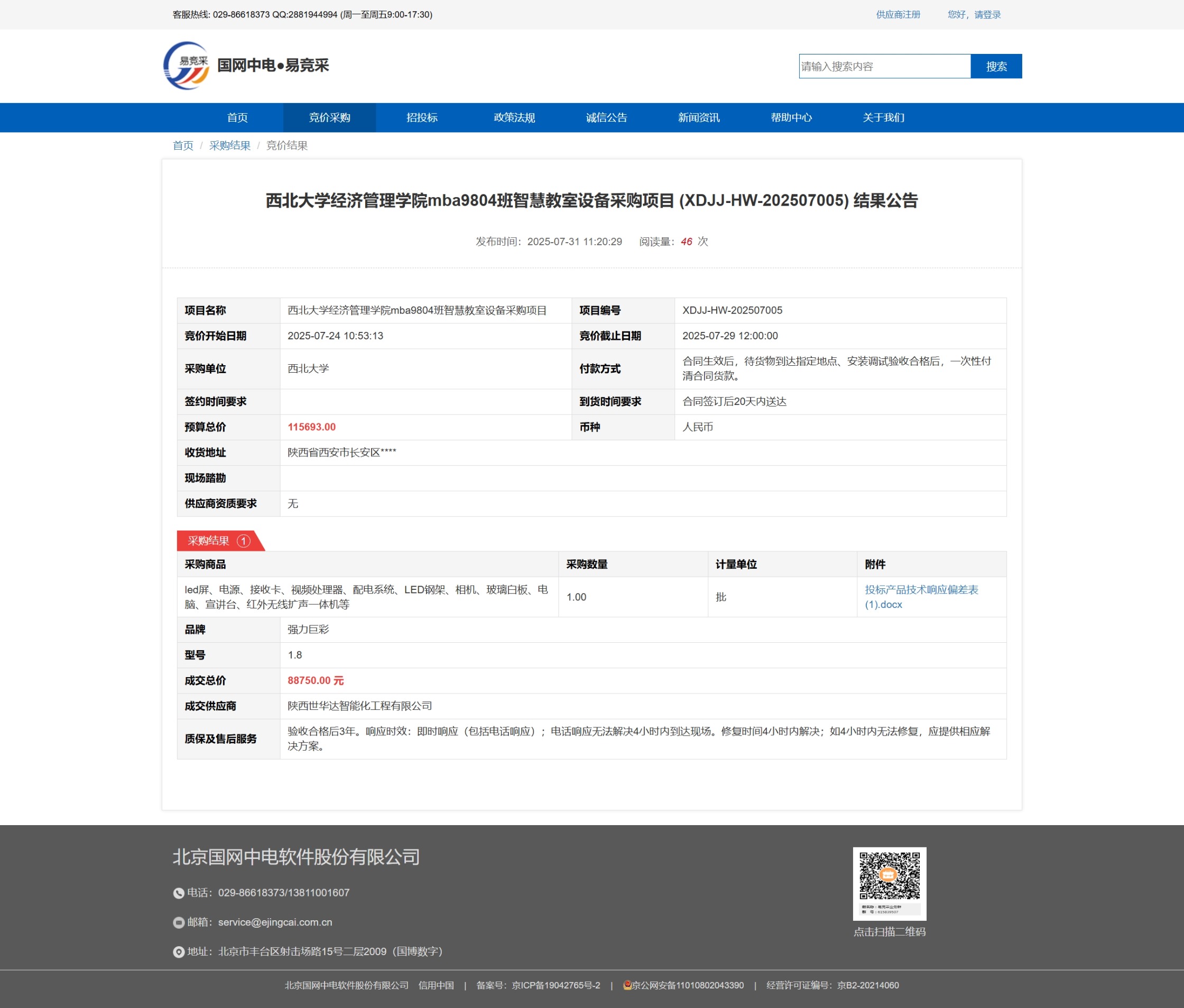Image resolution: width=1184 pixels, height=1008 pixels.
Task: Open the 竞价采购 navigation menu
Action: 330,118
